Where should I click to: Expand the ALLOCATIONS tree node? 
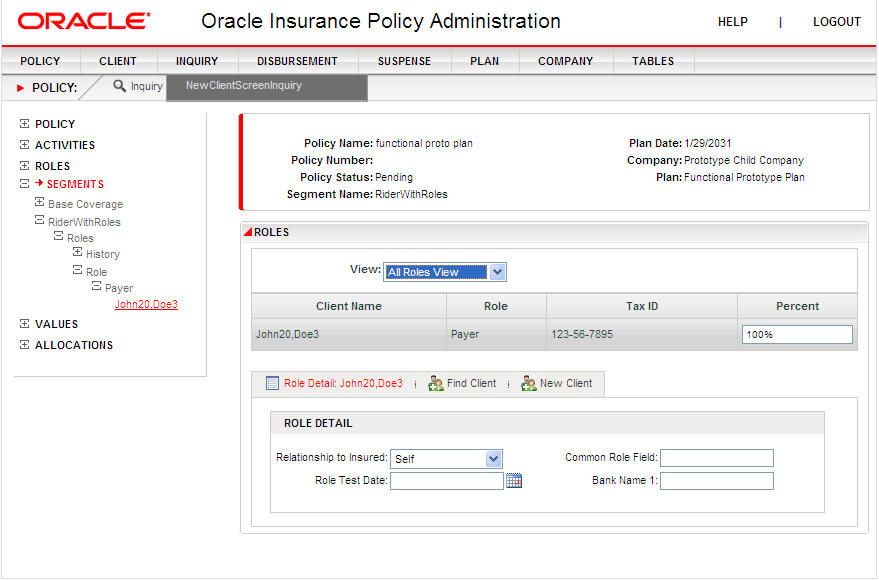coord(24,345)
